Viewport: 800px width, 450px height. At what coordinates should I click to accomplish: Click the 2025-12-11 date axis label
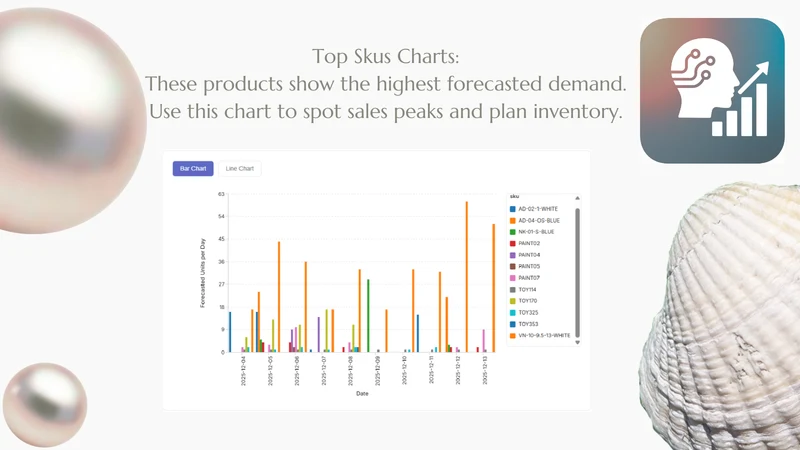[x=431, y=370]
